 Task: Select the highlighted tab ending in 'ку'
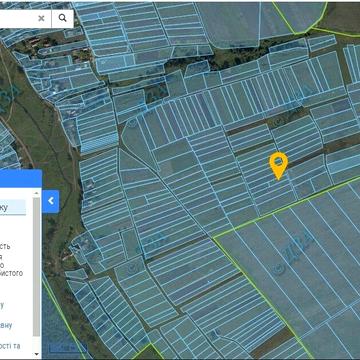[x=13, y=207]
